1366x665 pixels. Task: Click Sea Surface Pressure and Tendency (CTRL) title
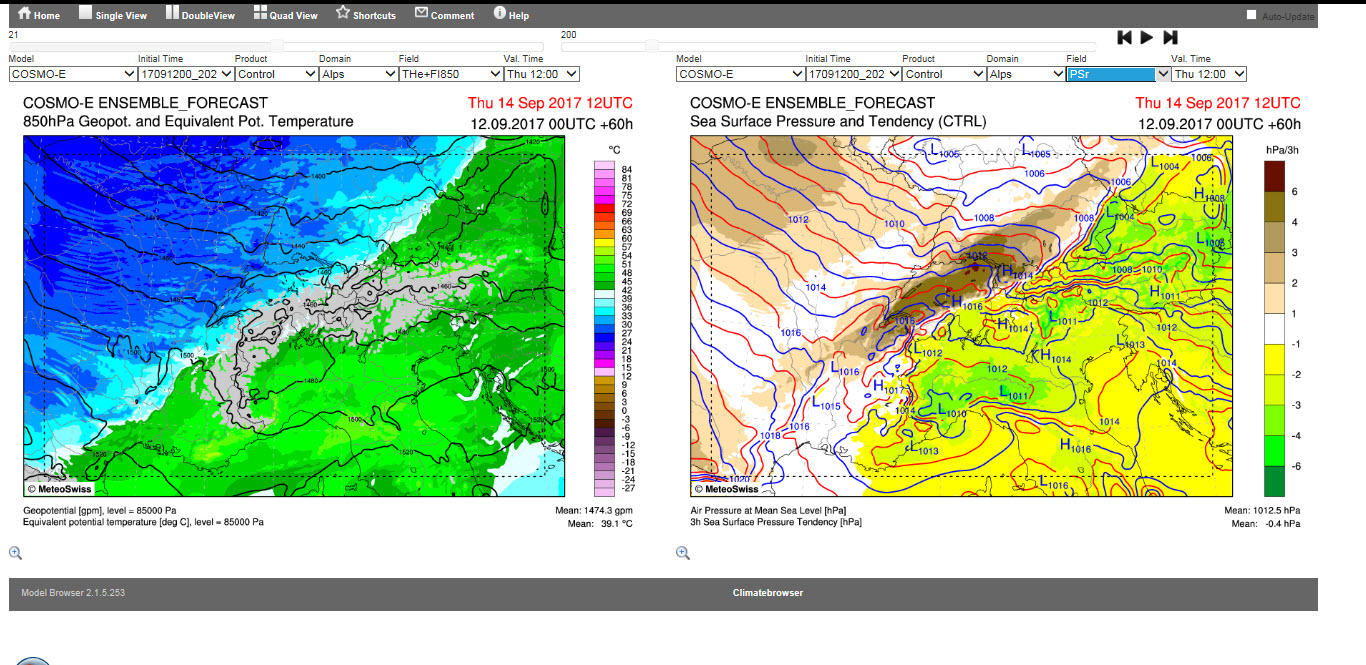pos(838,122)
